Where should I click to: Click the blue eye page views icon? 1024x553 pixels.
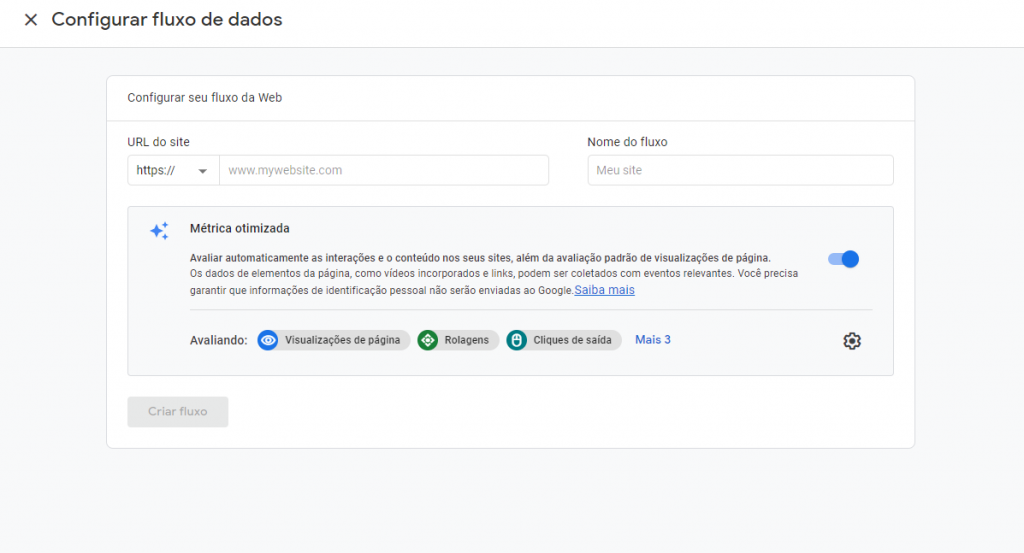tap(268, 340)
